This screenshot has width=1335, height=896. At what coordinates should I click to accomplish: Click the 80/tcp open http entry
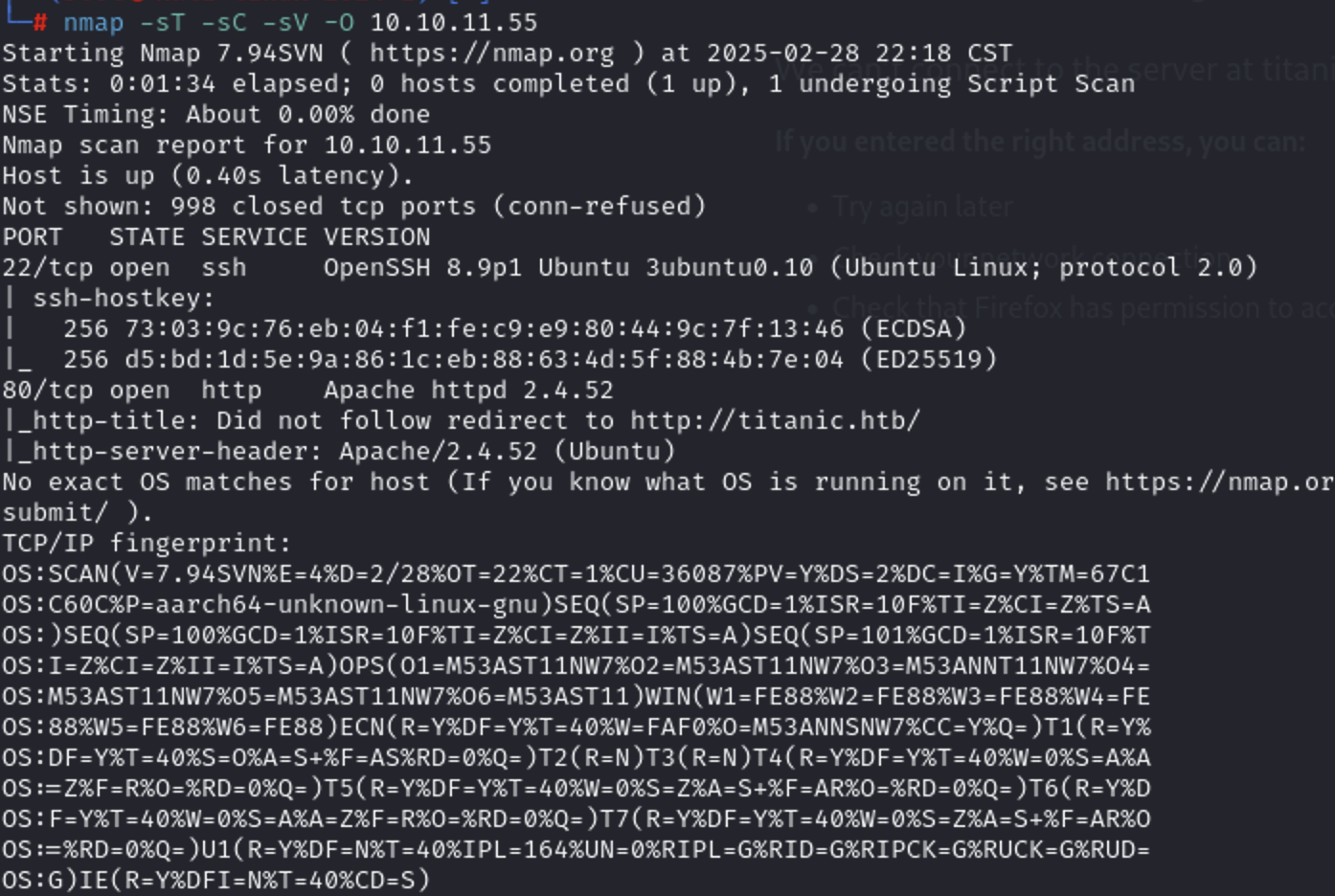coord(132,391)
